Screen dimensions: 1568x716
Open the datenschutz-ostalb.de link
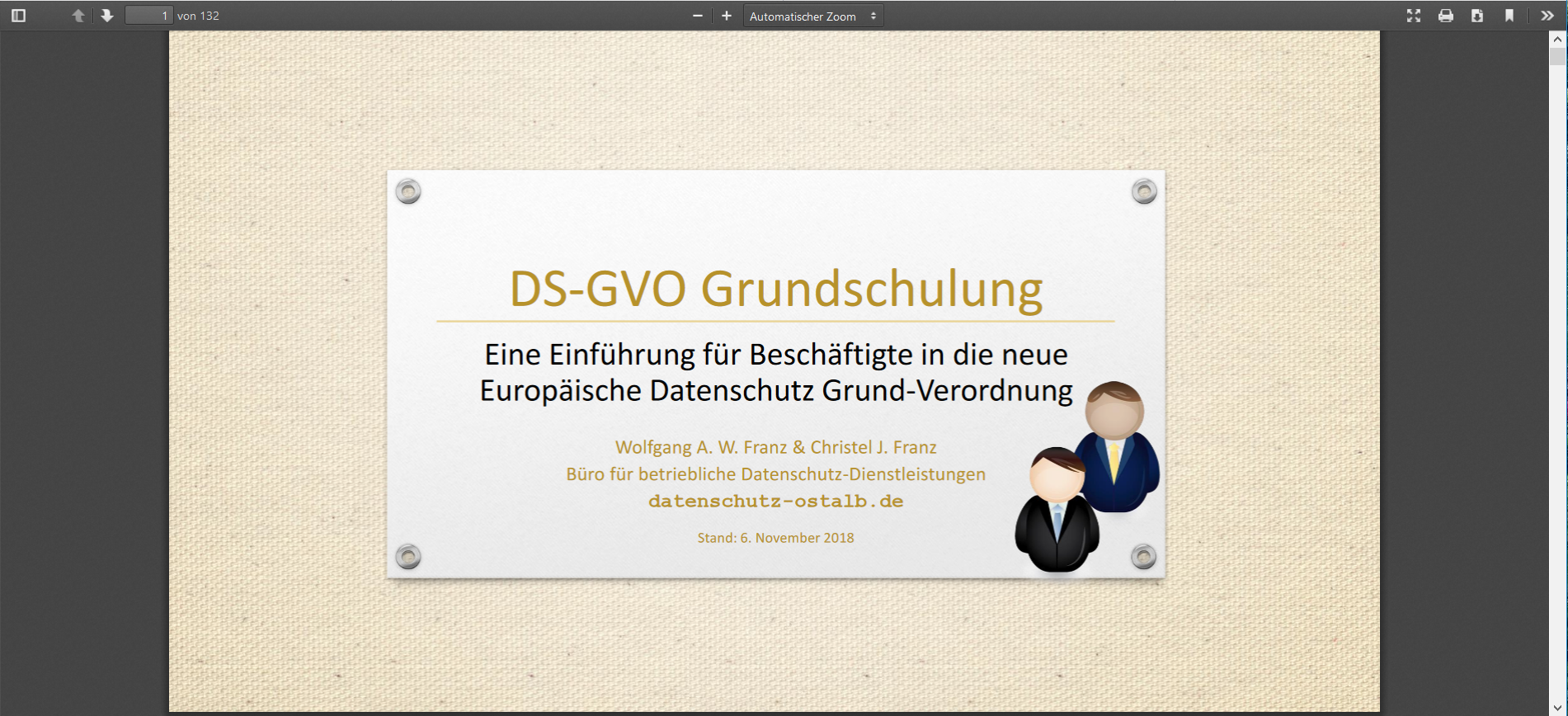tap(775, 502)
